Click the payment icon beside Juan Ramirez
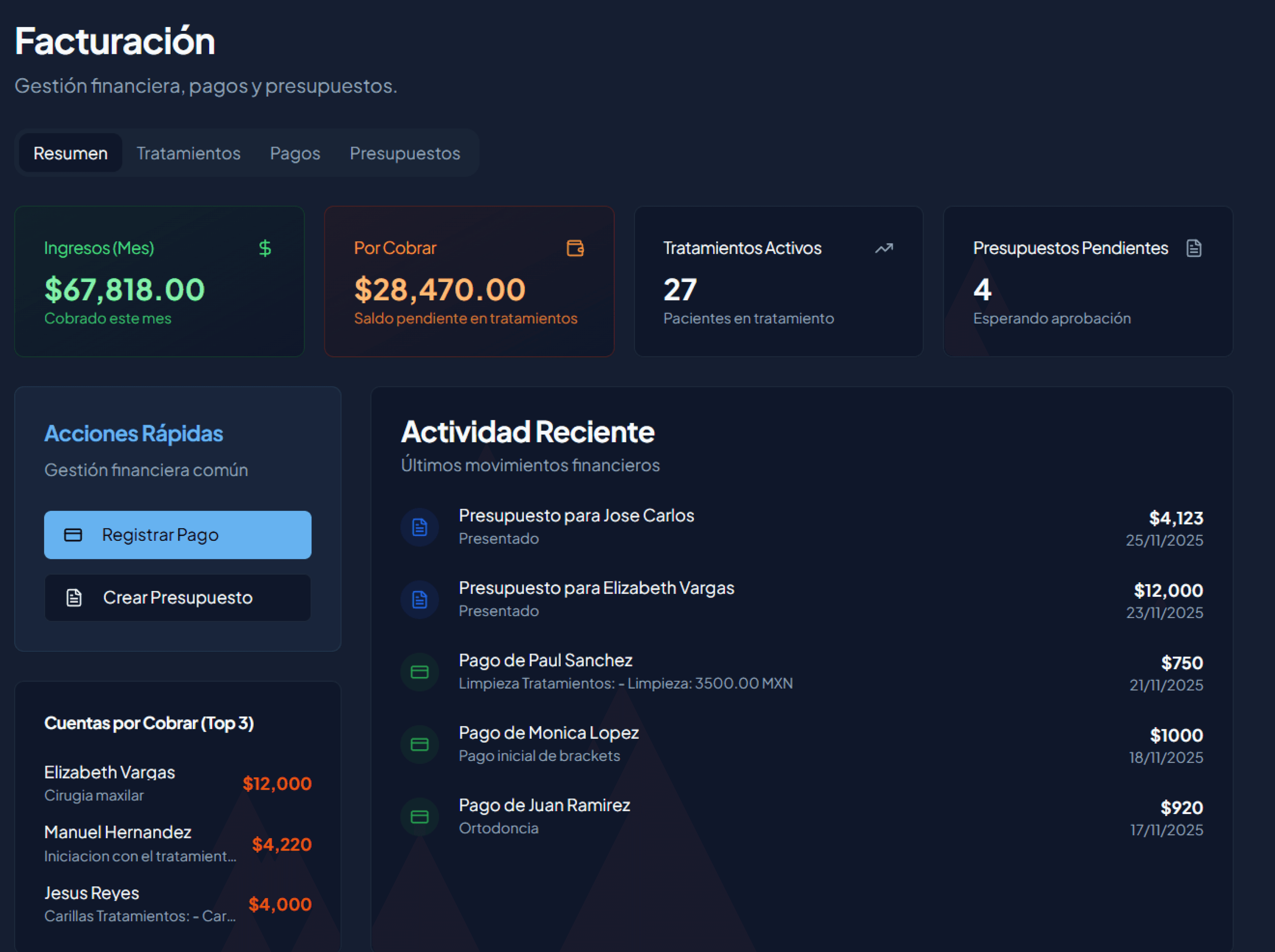 pyautogui.click(x=420, y=817)
